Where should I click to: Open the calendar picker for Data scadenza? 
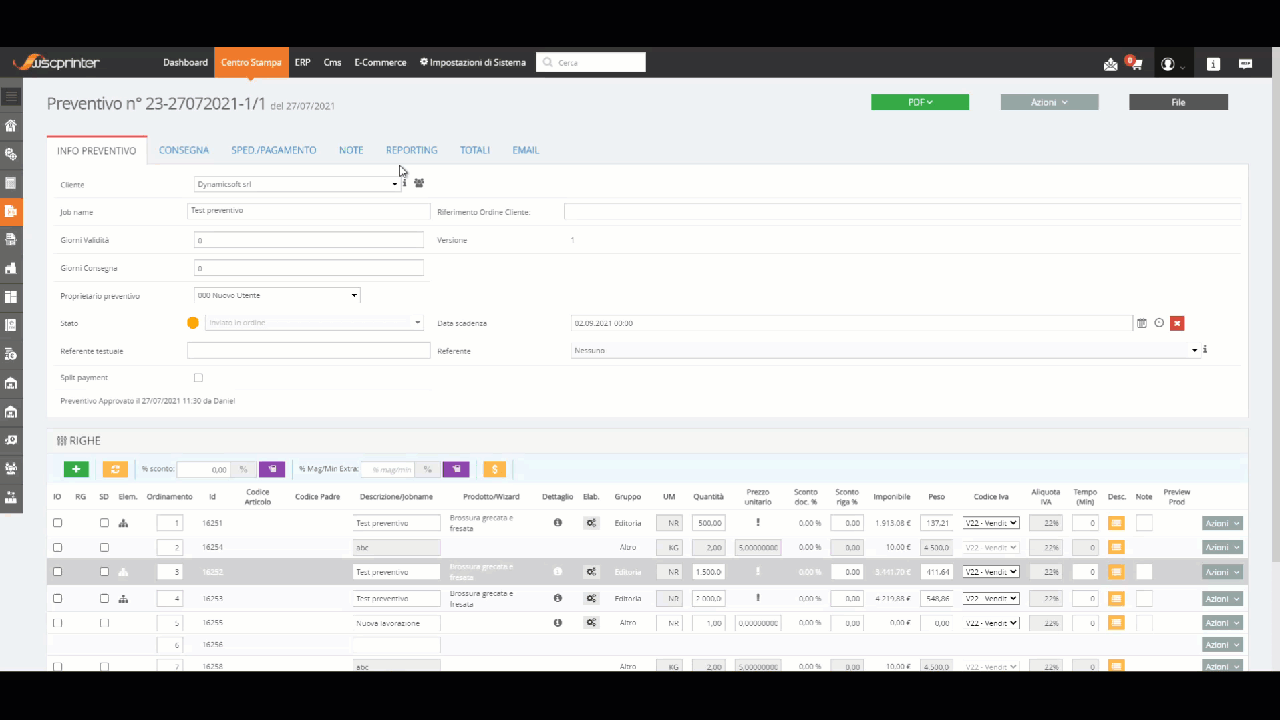(x=1142, y=323)
